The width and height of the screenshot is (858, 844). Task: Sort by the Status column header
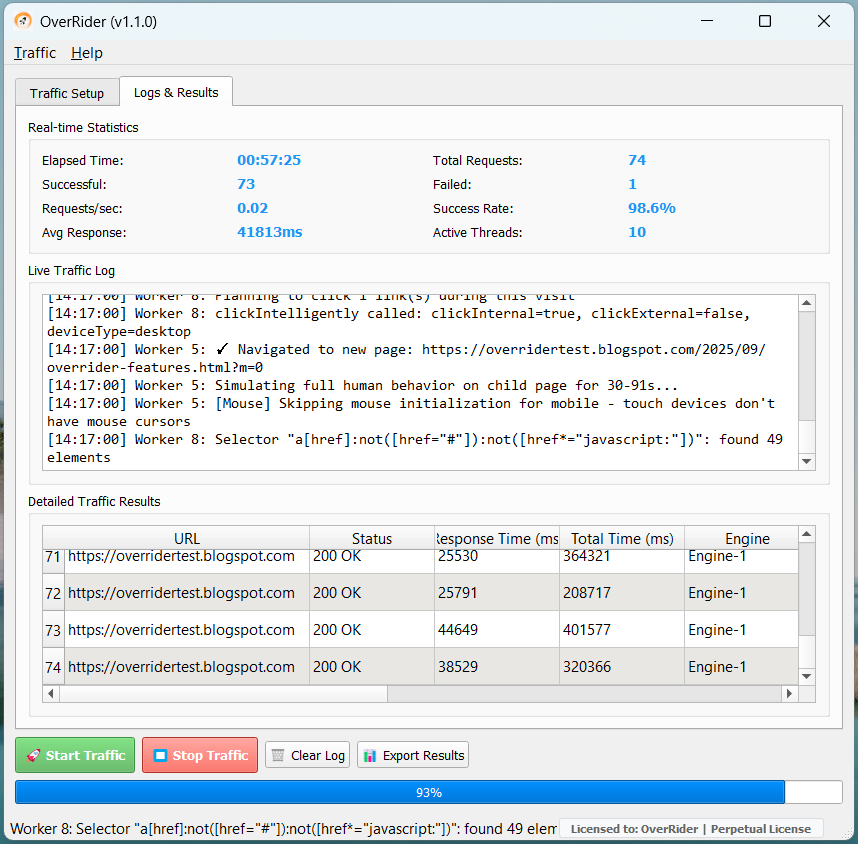(372, 539)
